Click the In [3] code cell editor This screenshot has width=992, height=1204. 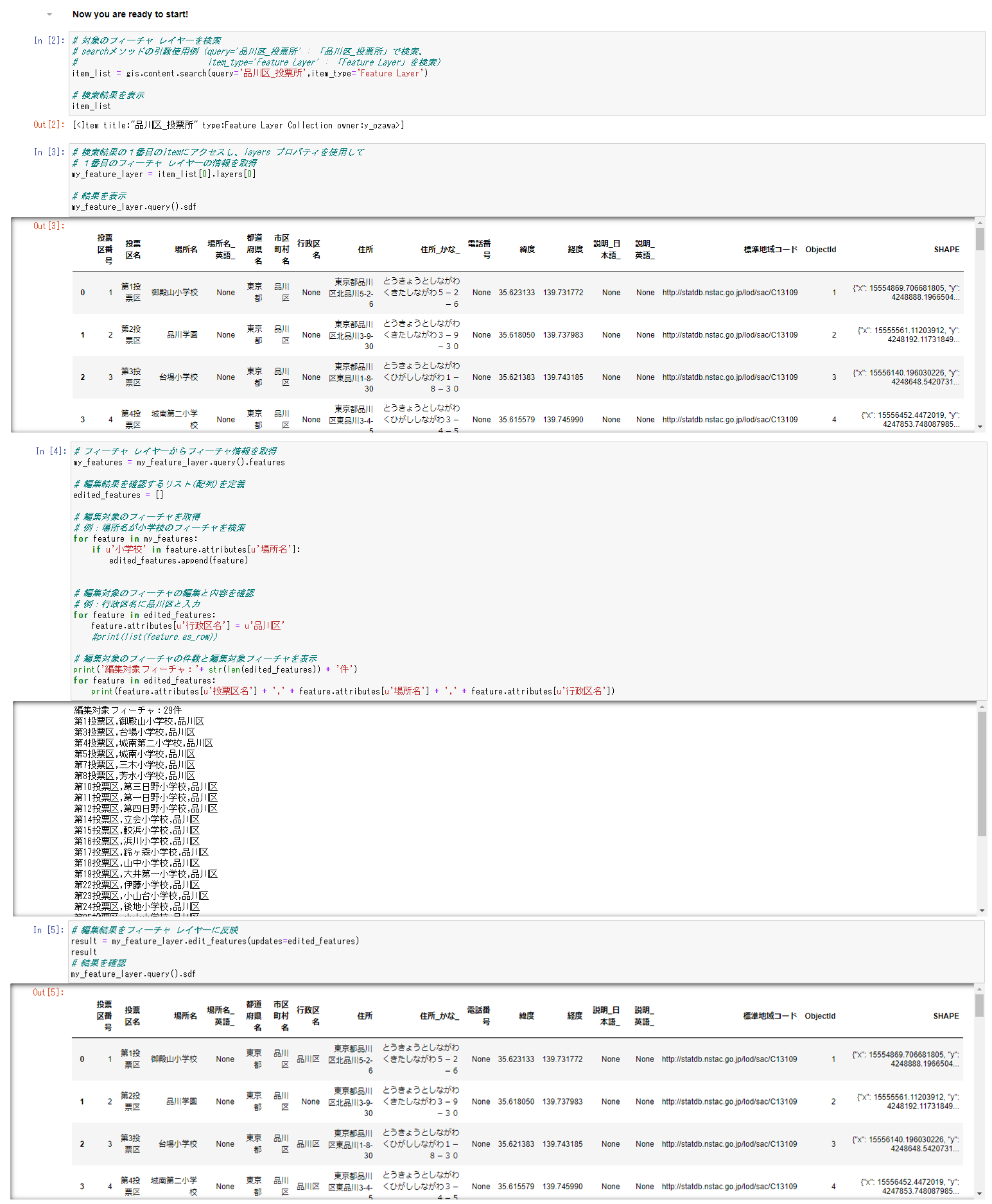click(527, 180)
